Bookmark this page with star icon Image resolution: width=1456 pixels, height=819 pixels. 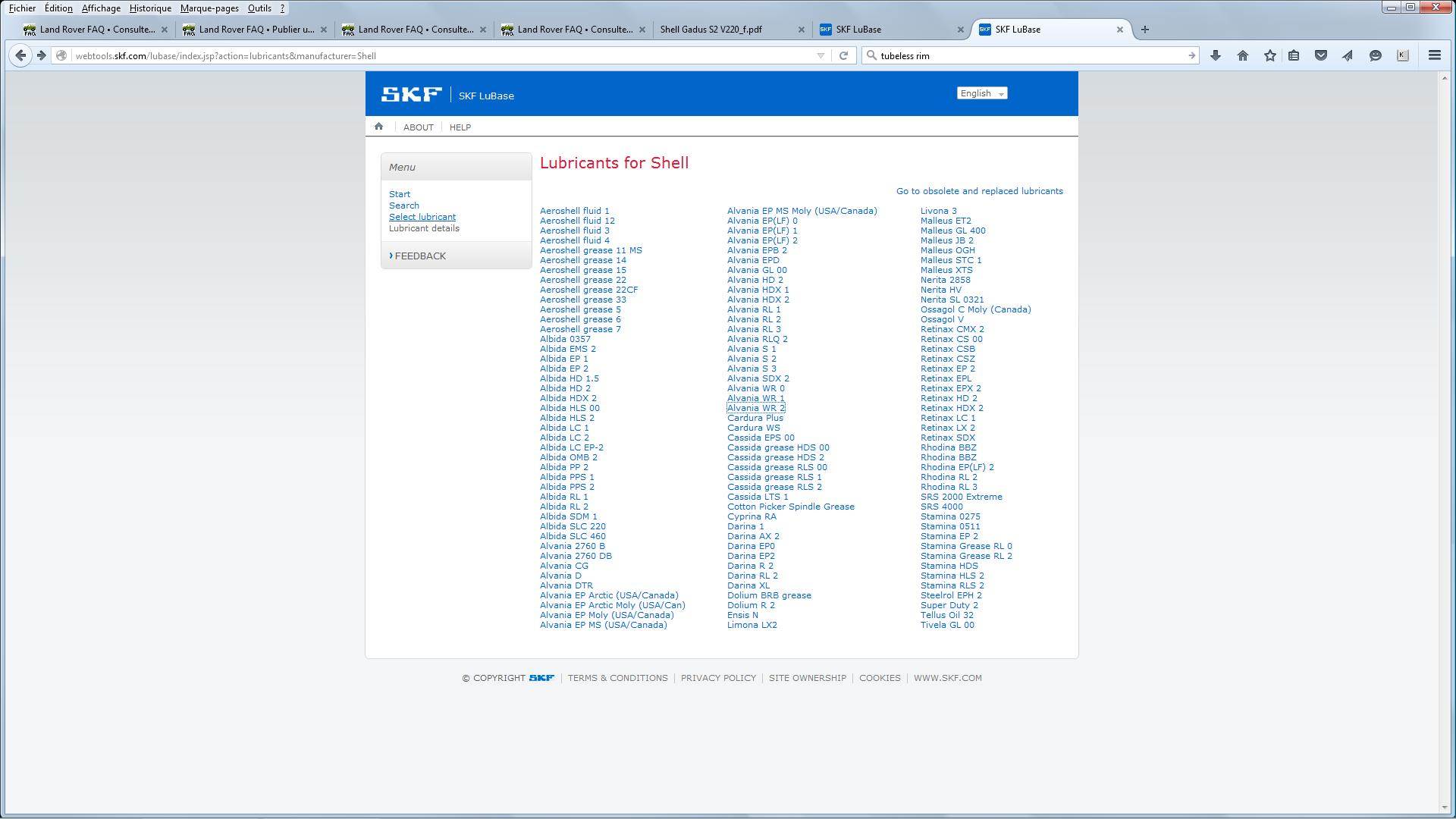[1269, 55]
